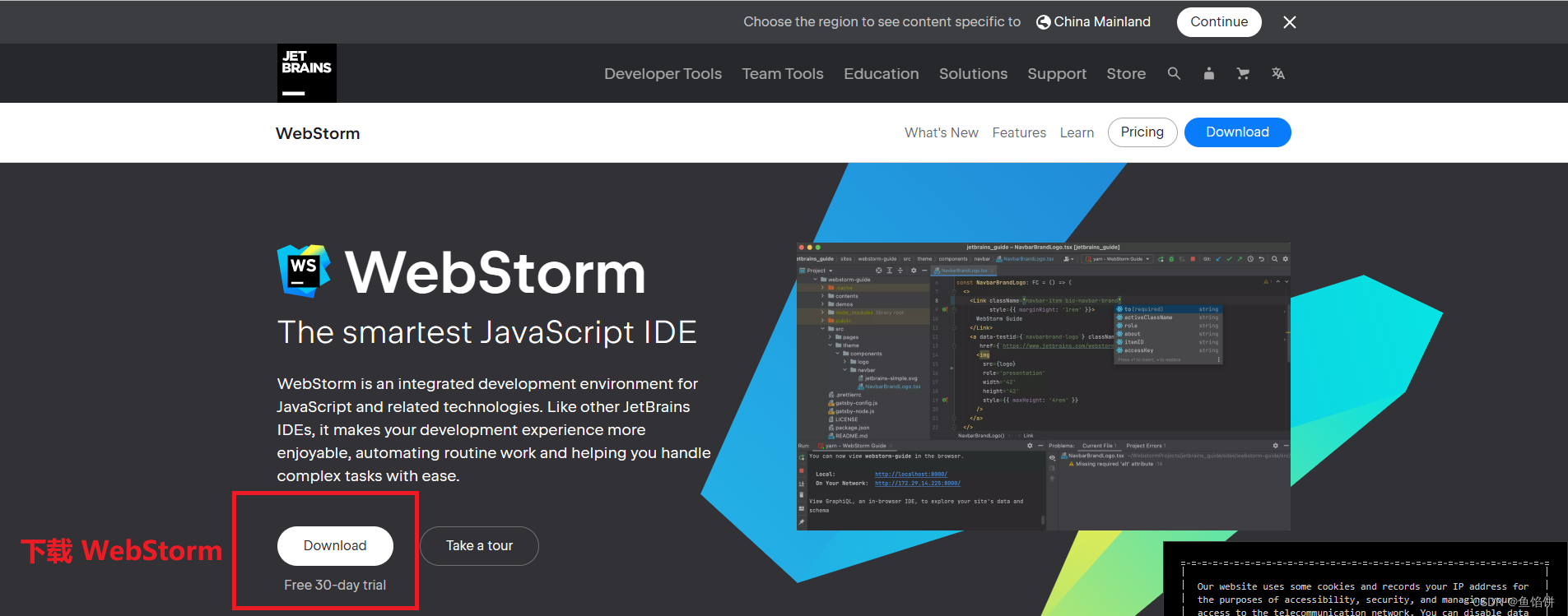The image size is (1568, 616).
Task: Click the cookie notice text box
Action: coord(1366,580)
